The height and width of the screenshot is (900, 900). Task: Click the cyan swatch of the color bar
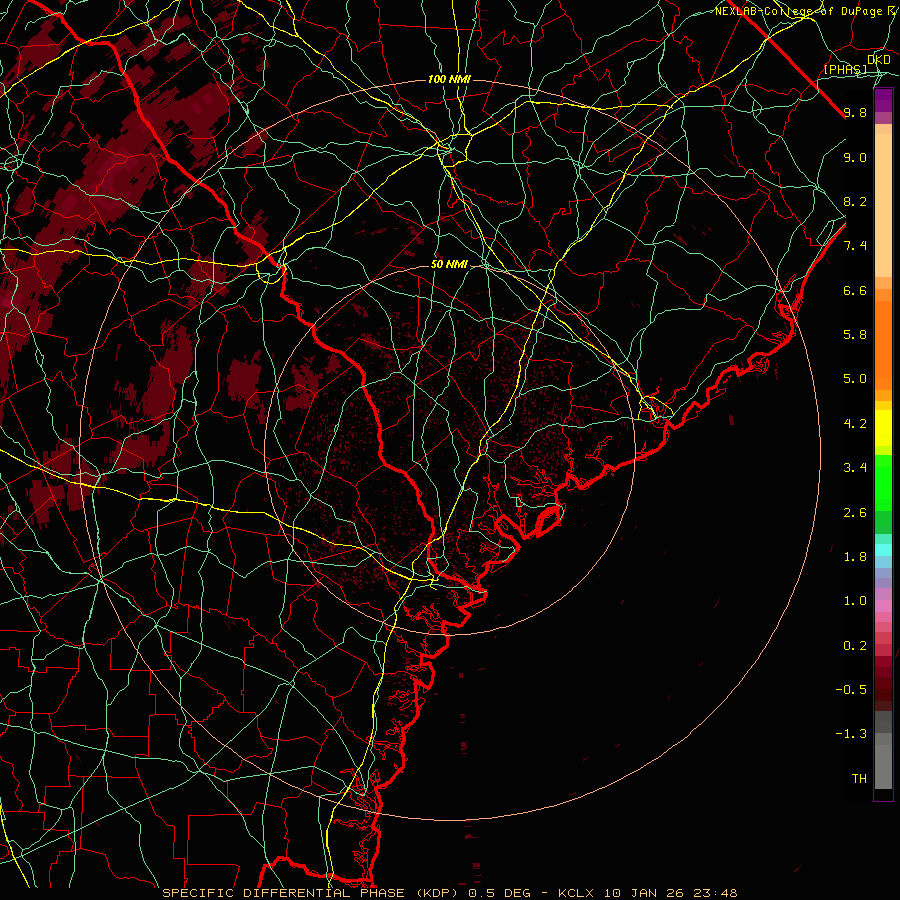tap(883, 550)
